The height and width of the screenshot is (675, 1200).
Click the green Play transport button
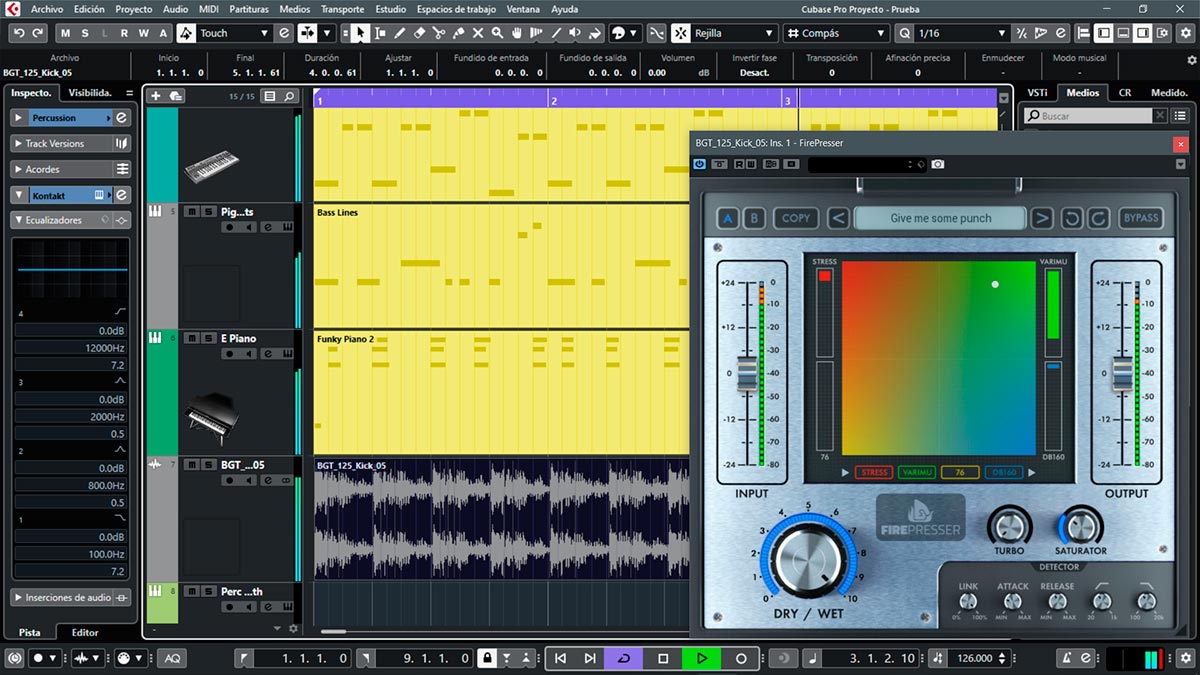point(702,658)
